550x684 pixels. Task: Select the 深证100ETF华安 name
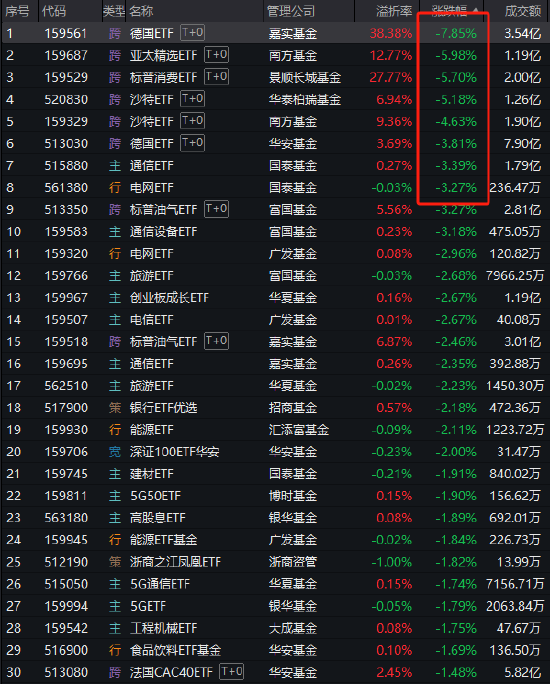pos(174,451)
